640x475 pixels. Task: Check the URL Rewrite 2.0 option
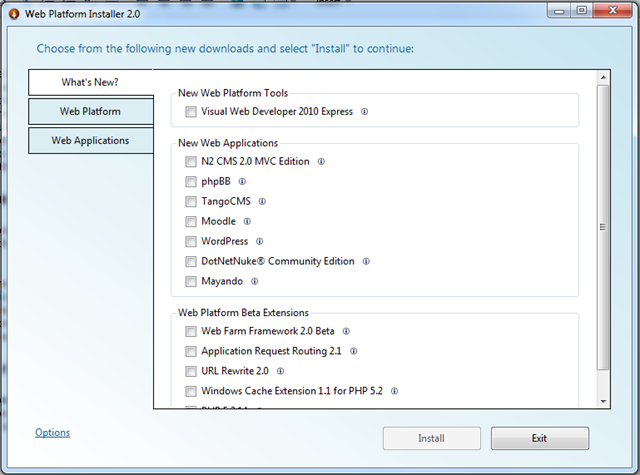[x=191, y=371]
